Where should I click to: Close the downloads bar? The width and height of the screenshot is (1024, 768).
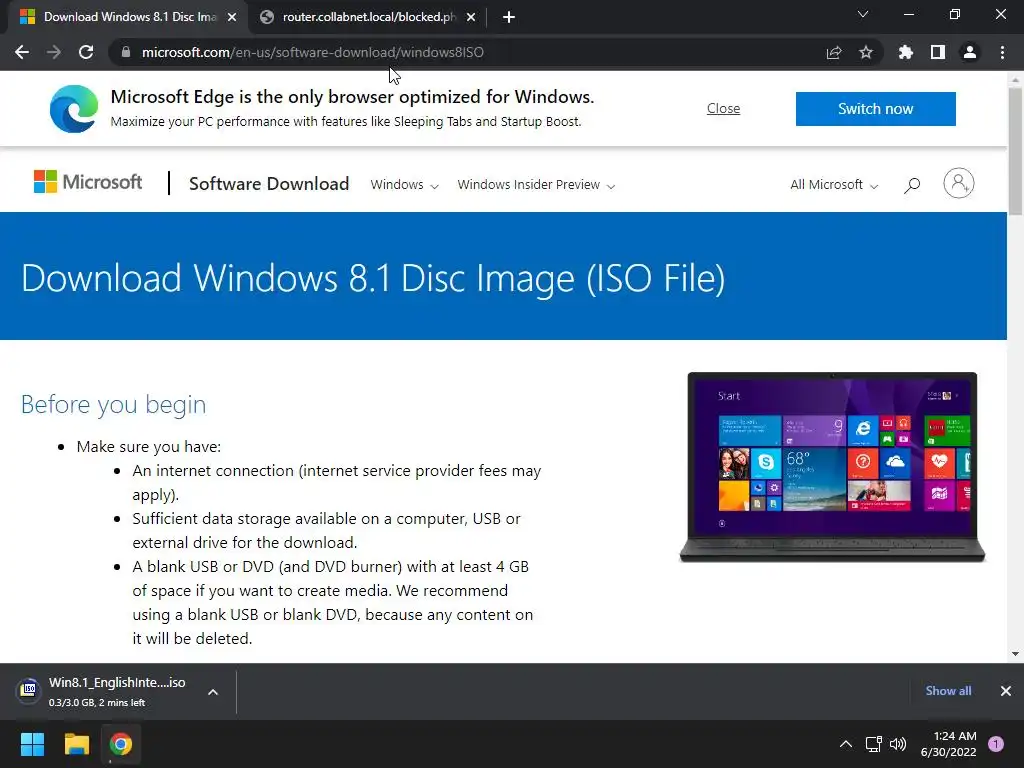(1006, 691)
